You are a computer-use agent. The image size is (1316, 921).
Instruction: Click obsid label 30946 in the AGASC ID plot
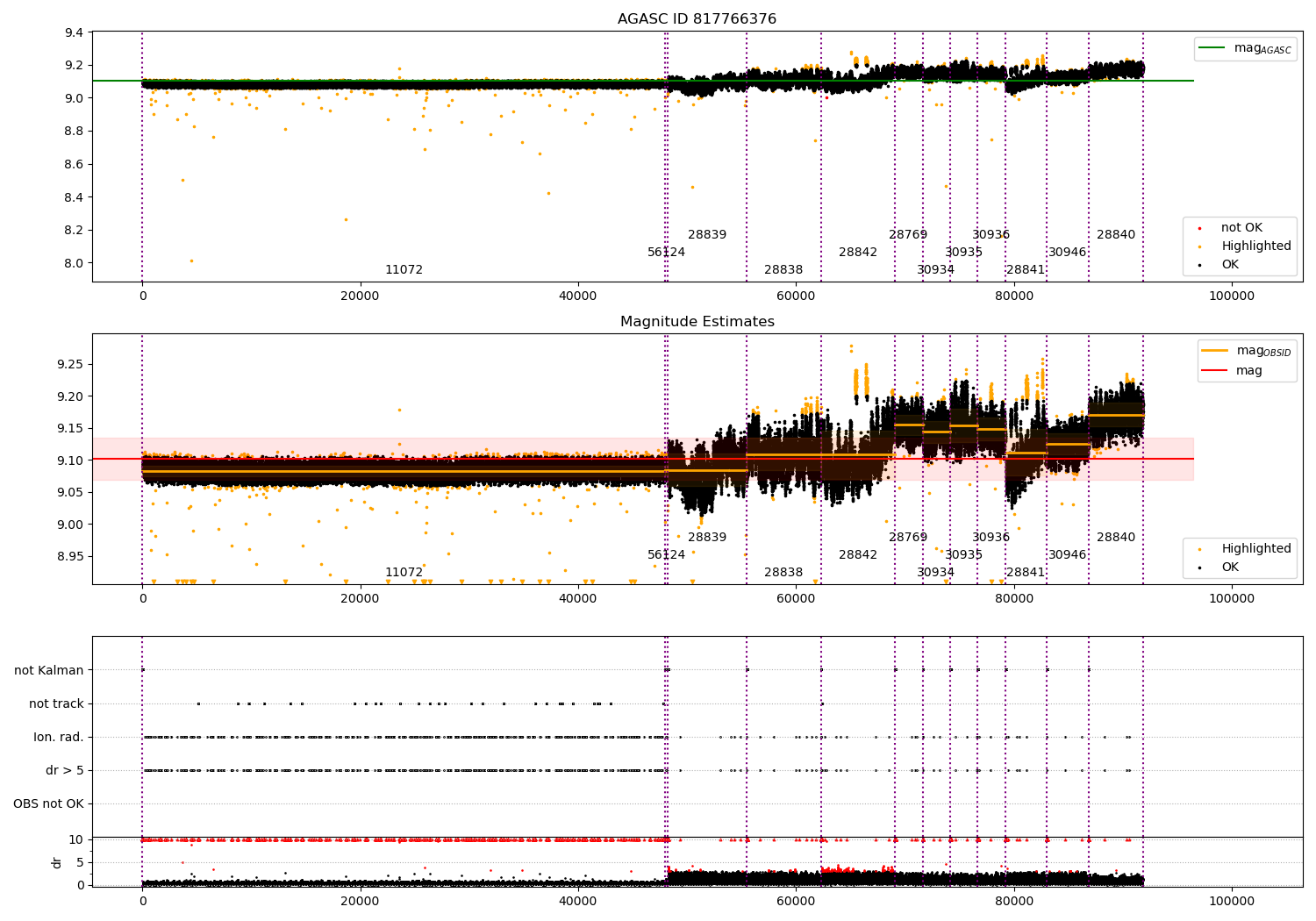1068,253
